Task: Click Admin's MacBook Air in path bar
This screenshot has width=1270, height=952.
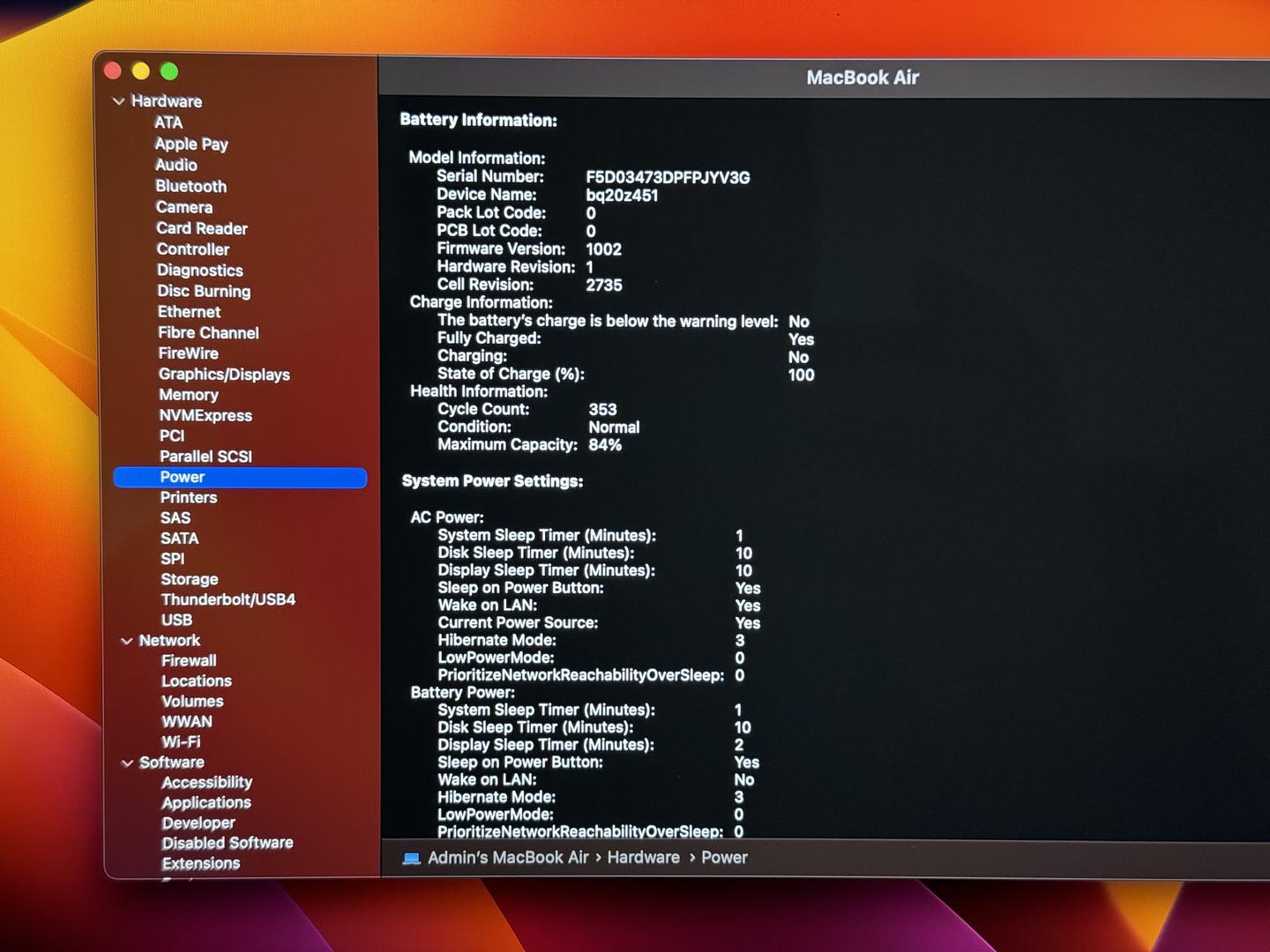Action: [x=507, y=858]
